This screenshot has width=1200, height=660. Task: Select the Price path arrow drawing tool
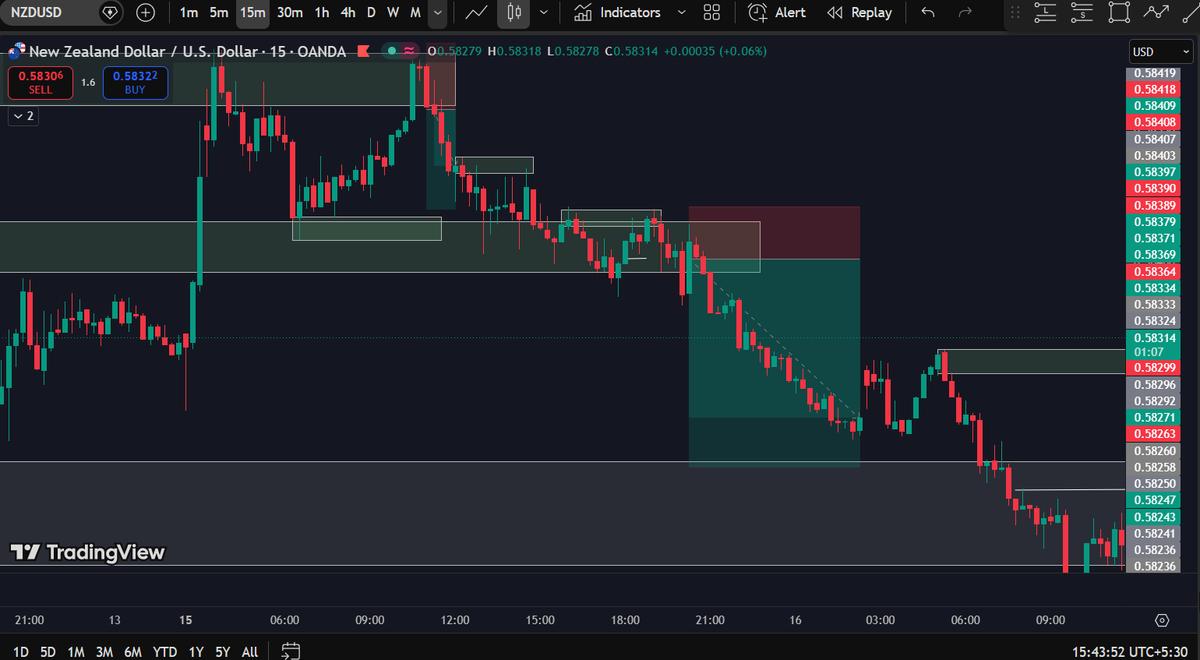point(1157,13)
